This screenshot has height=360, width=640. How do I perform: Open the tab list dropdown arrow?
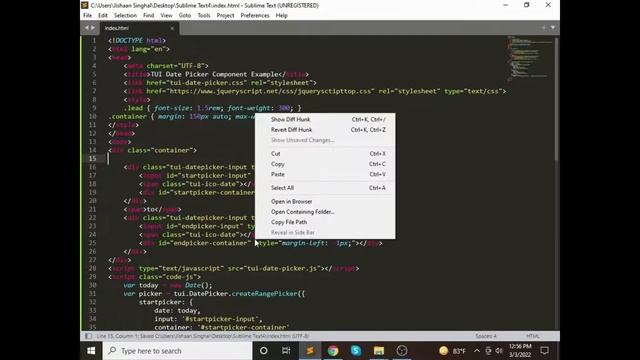click(553, 27)
